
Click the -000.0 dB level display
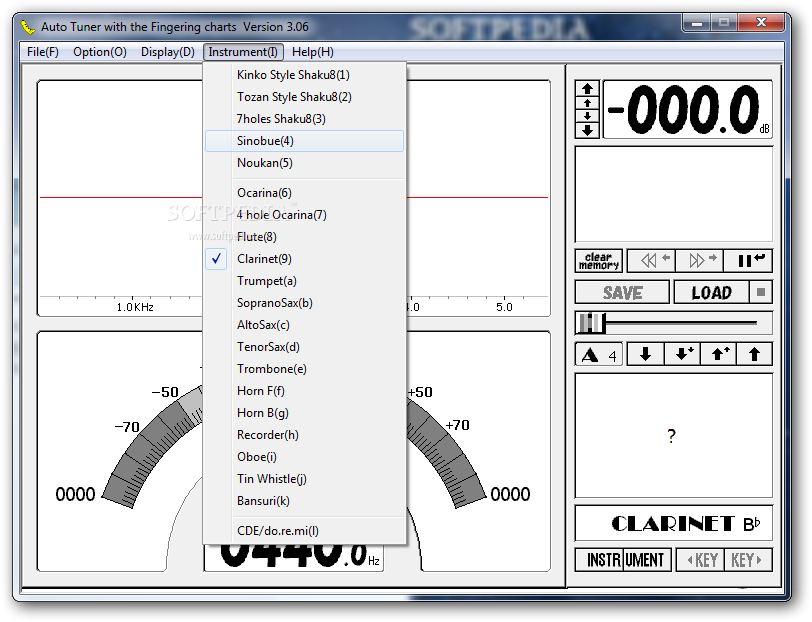688,109
